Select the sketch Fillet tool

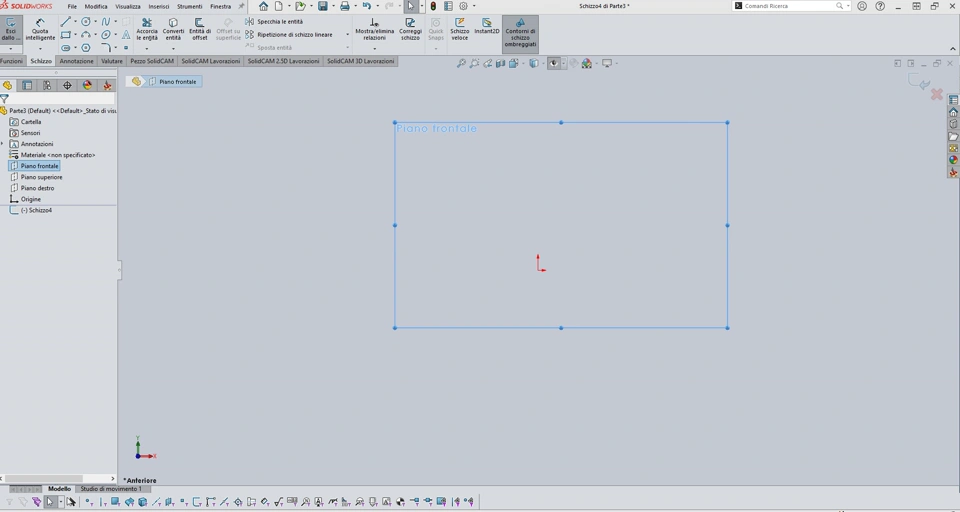(x=106, y=48)
